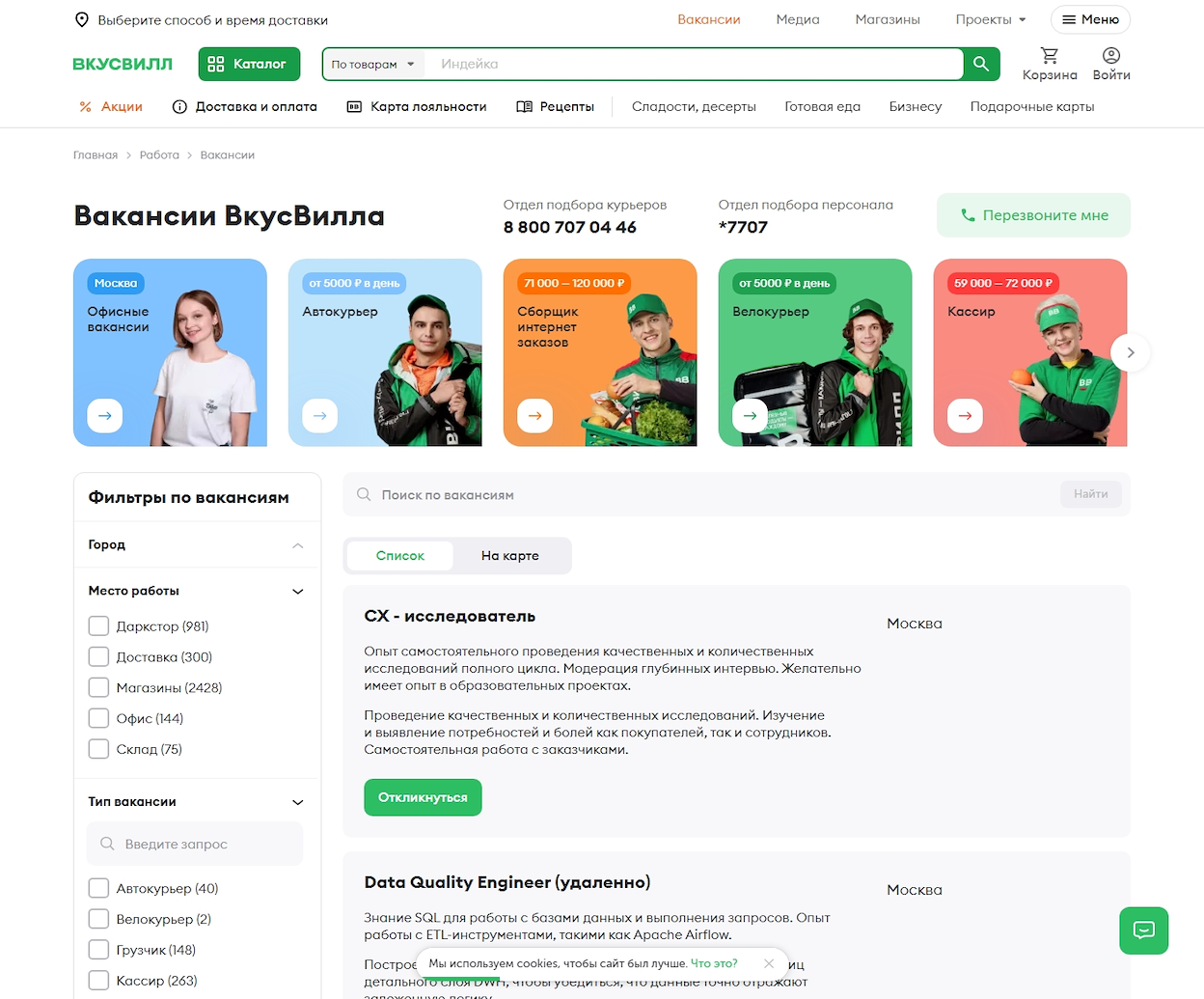
Task: Go to Работа breadcrumb
Action: point(159,154)
